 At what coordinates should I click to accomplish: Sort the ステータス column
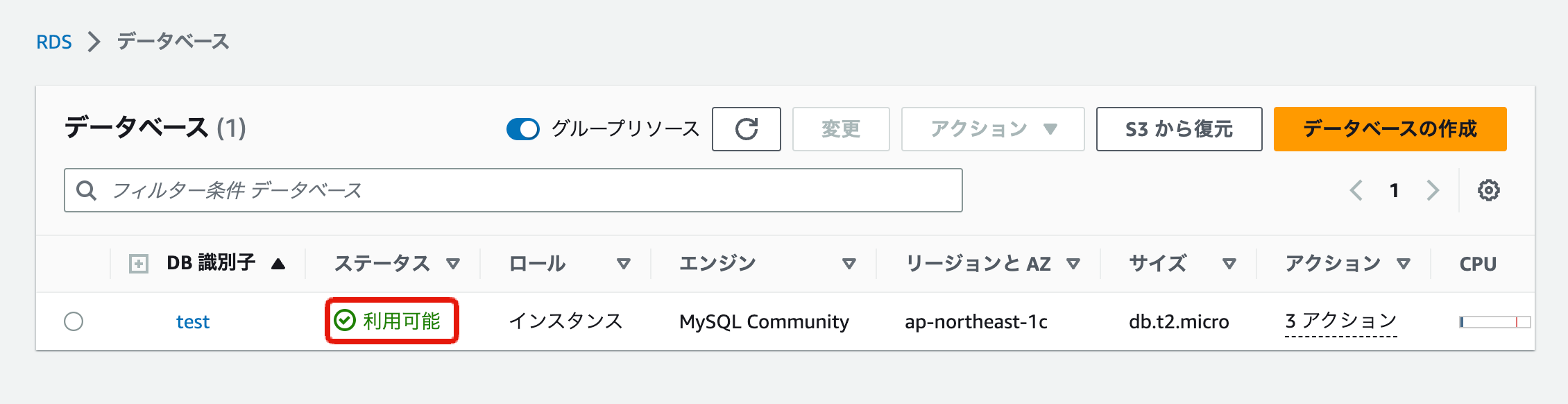coord(453,264)
